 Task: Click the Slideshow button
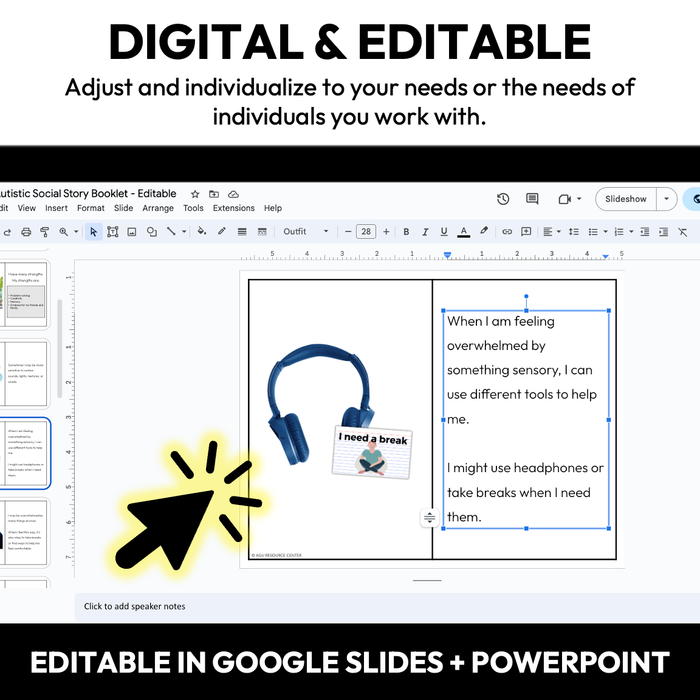[x=626, y=199]
